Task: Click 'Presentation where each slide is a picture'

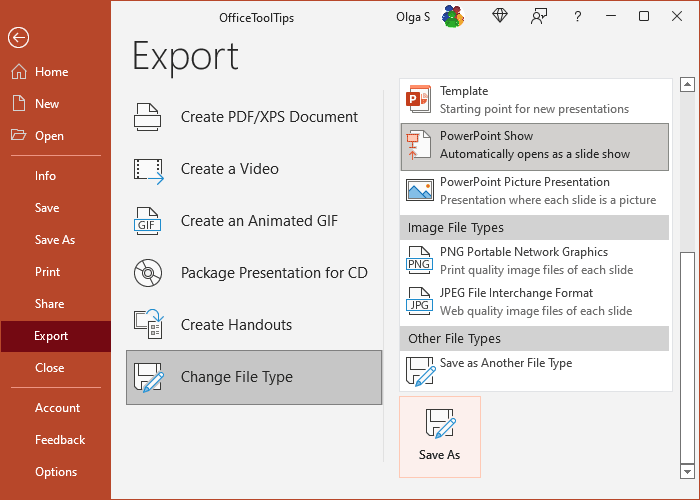Action: 548,200
